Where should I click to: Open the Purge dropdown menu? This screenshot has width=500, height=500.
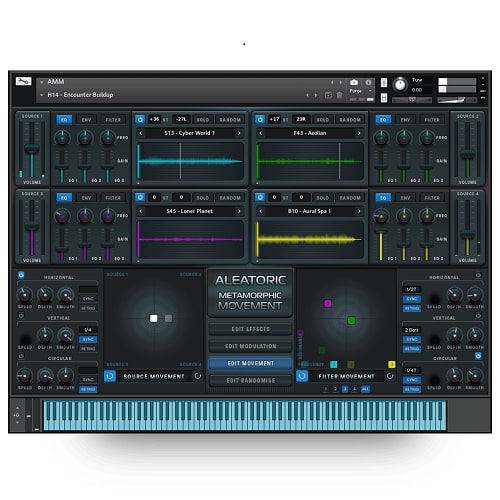point(361,91)
